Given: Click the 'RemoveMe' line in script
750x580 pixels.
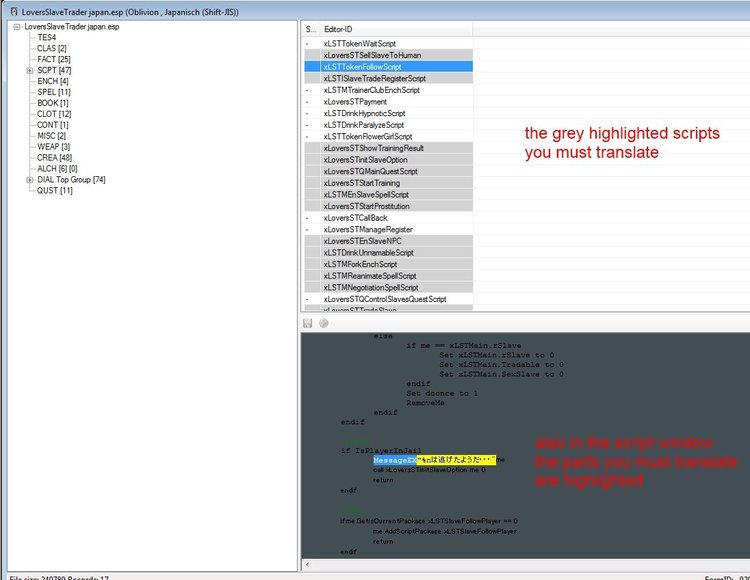Looking at the screenshot, I should (425, 403).
